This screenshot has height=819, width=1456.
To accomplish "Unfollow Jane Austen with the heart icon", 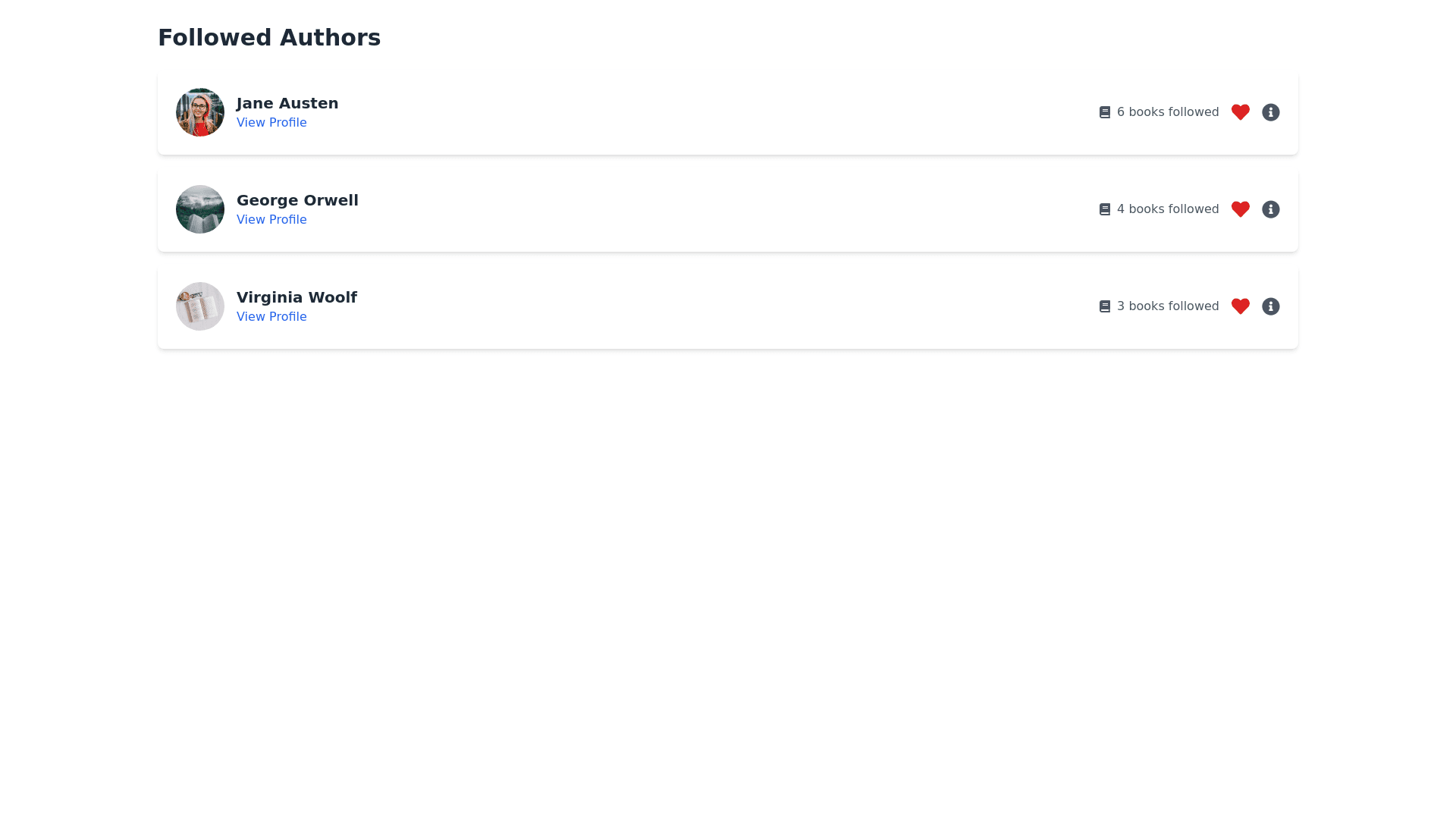I will 1240,112.
